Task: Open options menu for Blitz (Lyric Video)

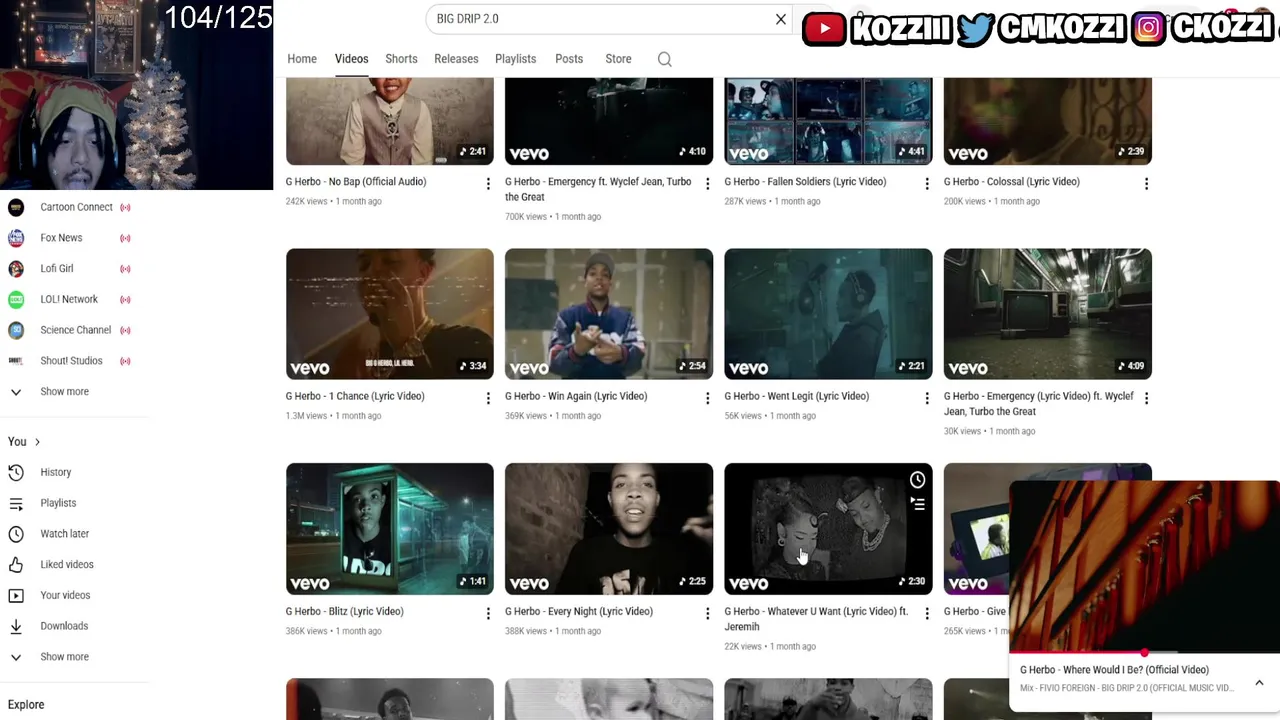Action: point(488,613)
